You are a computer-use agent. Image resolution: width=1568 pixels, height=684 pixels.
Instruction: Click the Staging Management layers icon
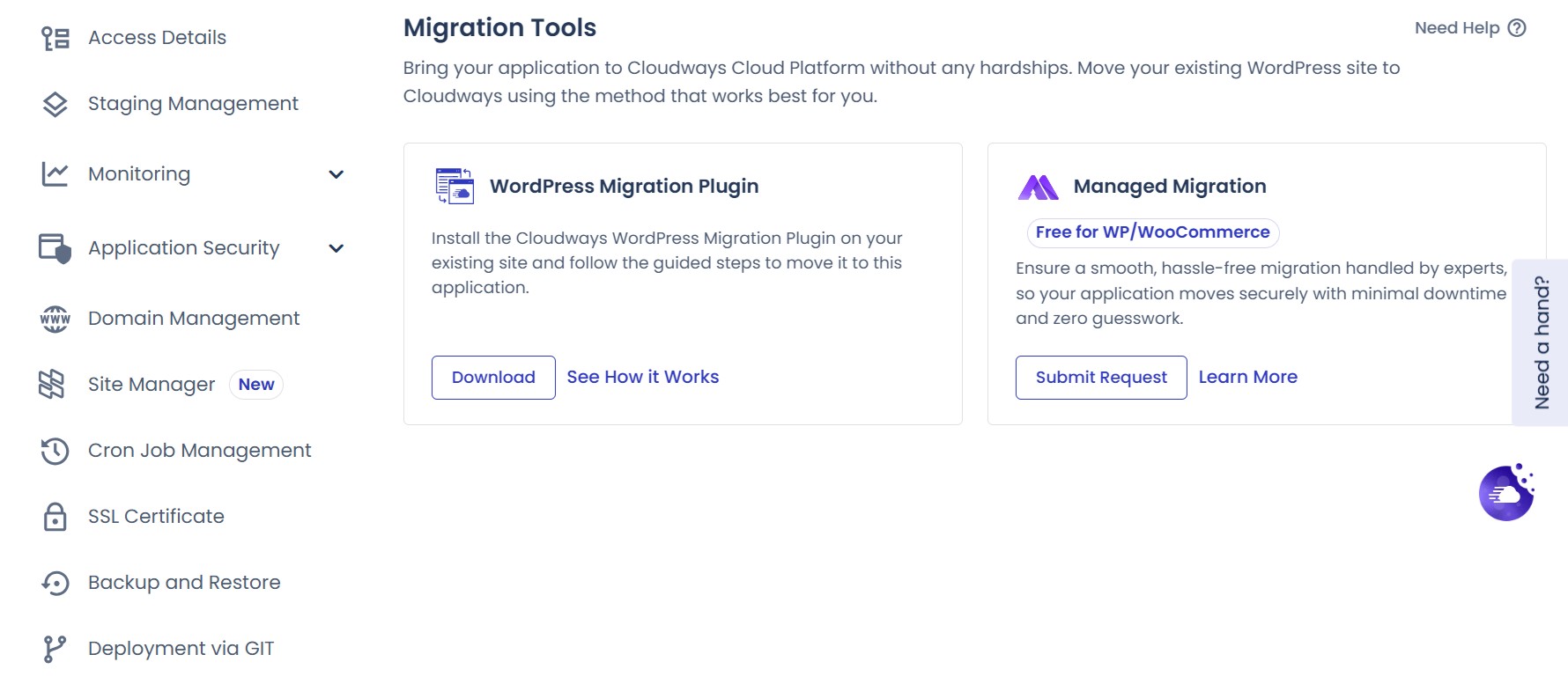tap(55, 104)
